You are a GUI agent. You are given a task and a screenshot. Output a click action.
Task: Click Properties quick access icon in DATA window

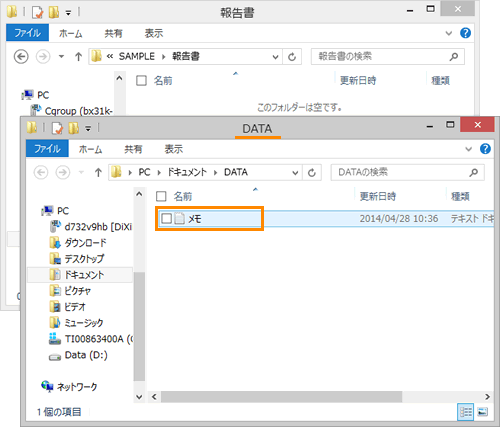(x=57, y=128)
